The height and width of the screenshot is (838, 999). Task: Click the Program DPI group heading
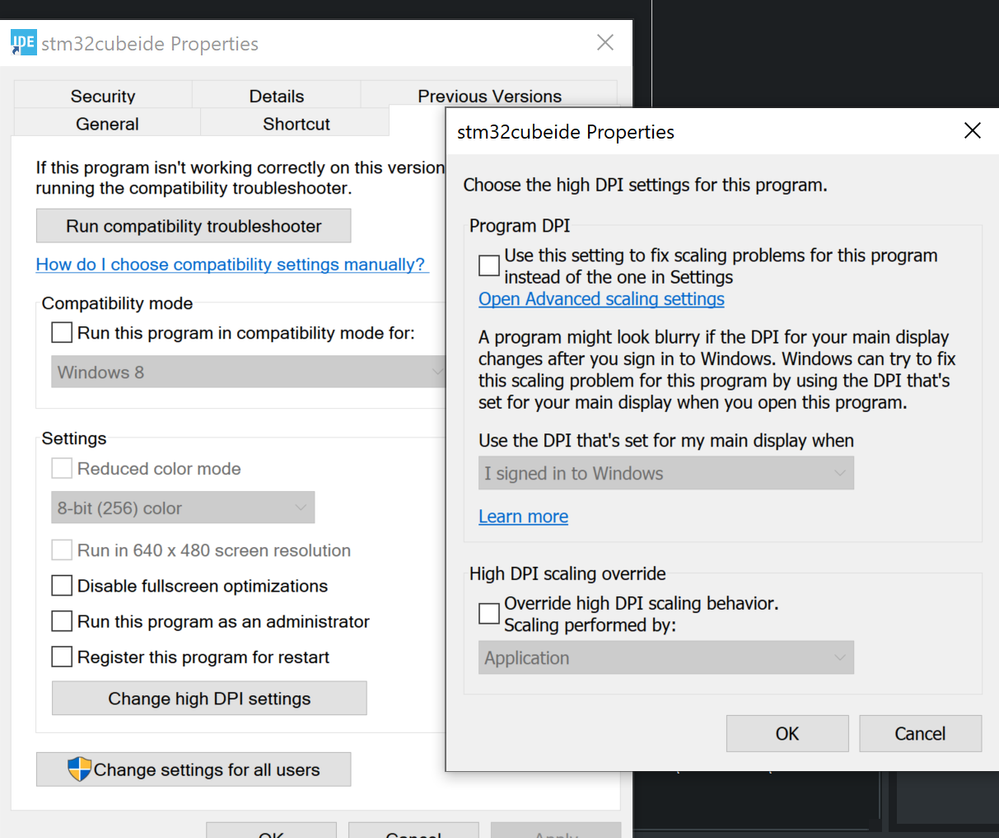[519, 226]
